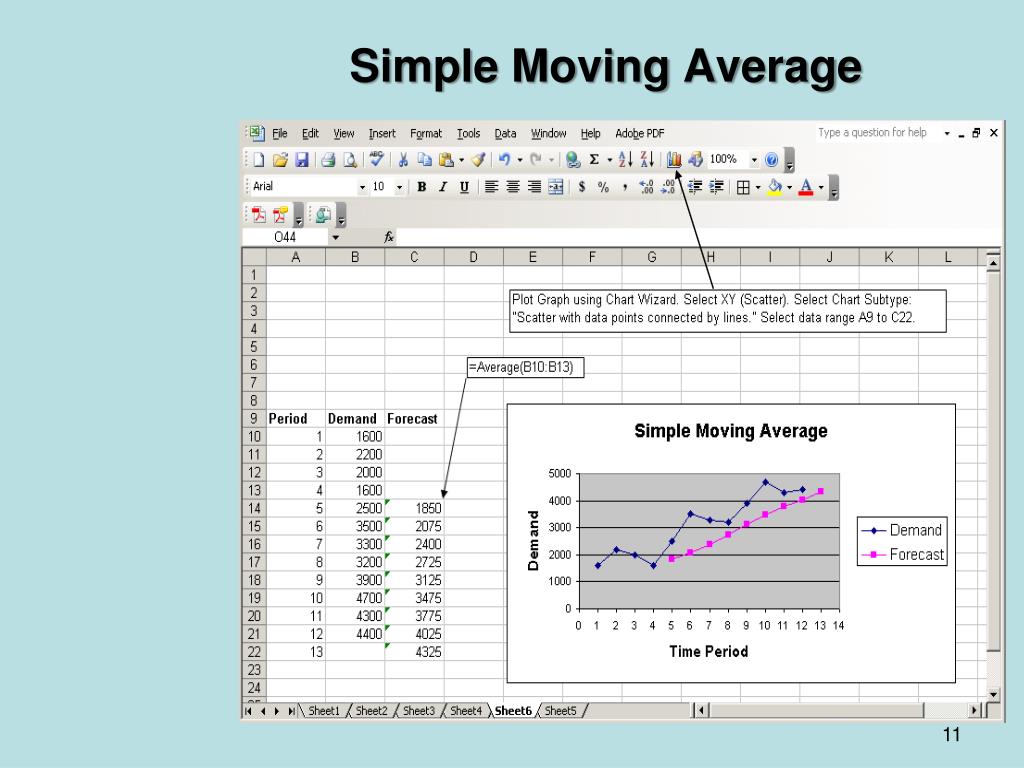Switch to the Sheet1 tab
This screenshot has height=768, width=1024.
[x=324, y=711]
